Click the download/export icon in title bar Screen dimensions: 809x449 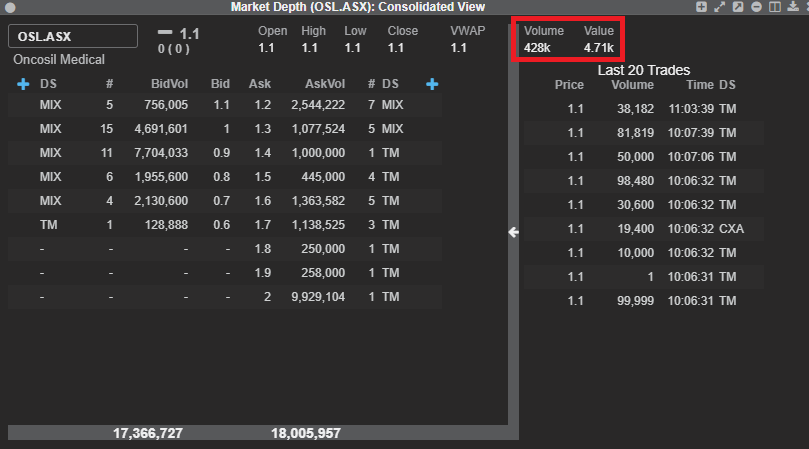click(793, 7)
